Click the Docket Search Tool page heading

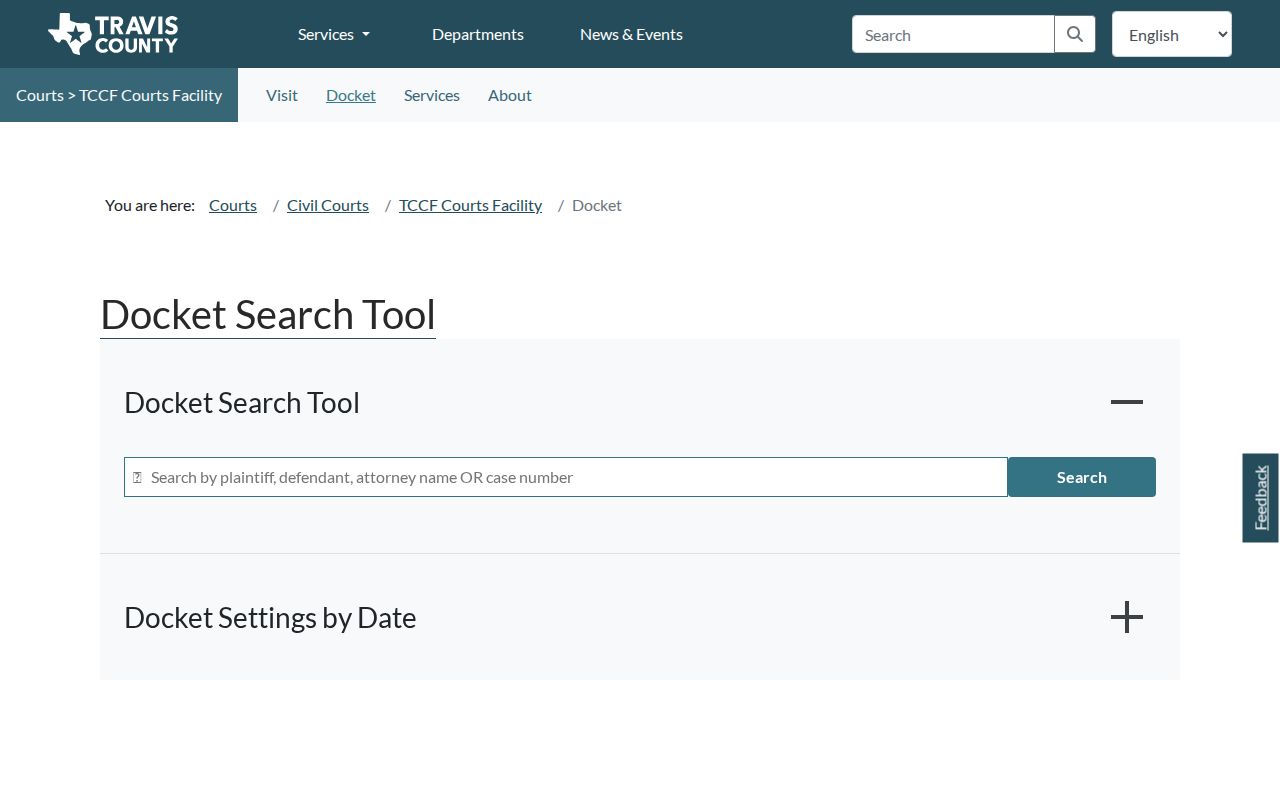[x=268, y=314]
